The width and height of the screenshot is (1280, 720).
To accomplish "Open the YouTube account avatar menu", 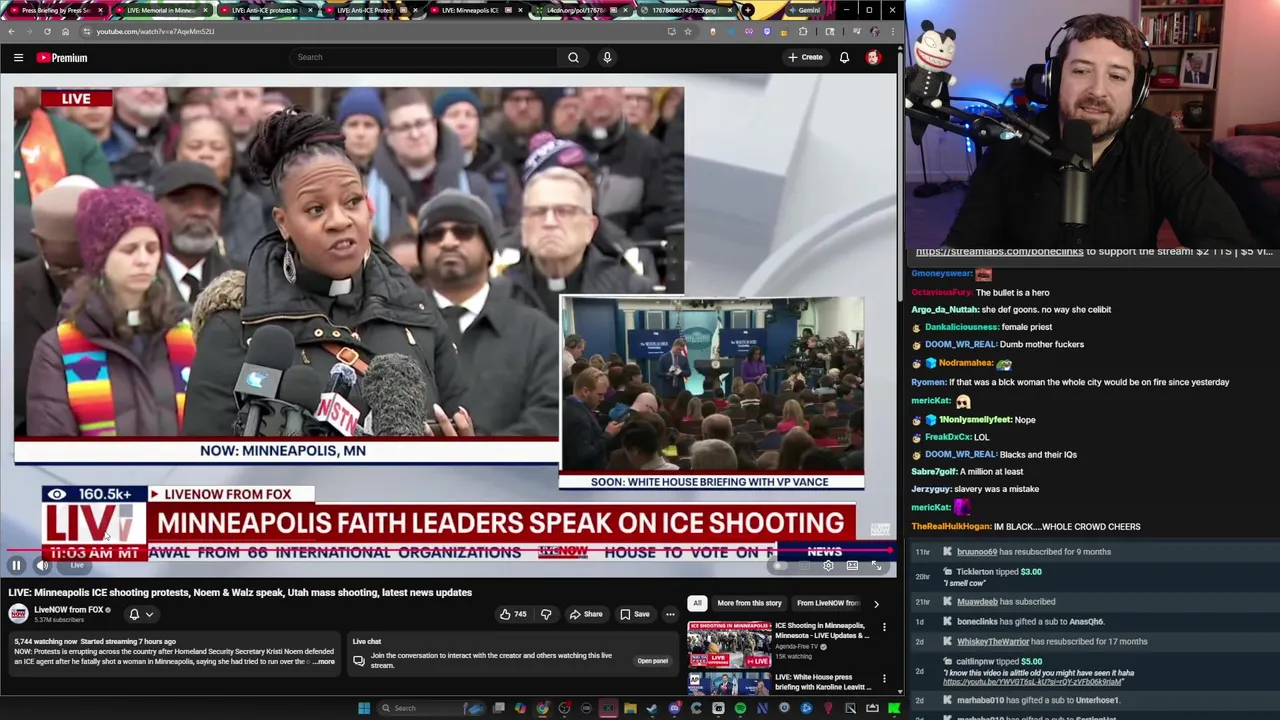I will tap(873, 58).
